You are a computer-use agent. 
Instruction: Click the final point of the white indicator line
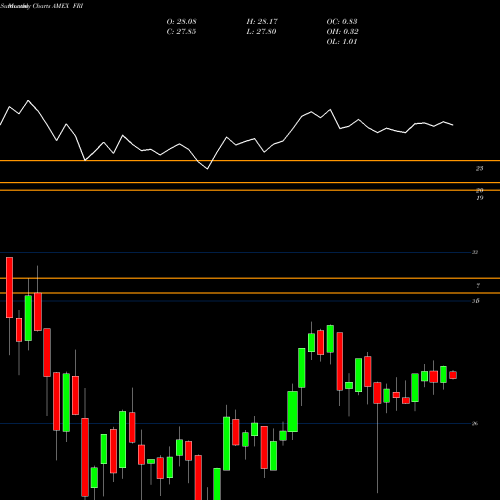(x=453, y=125)
